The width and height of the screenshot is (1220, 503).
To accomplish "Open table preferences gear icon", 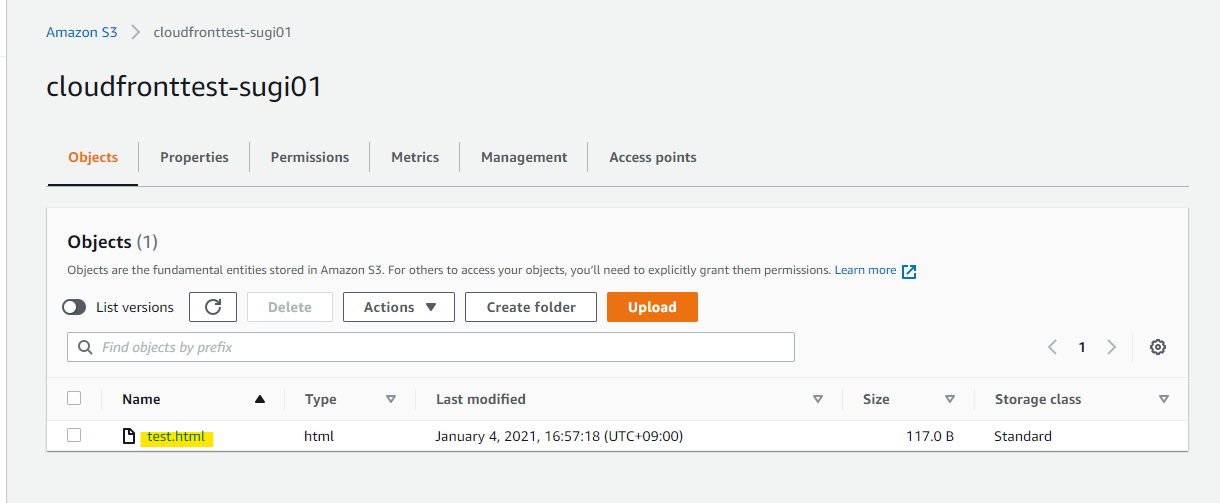I will 1158,347.
